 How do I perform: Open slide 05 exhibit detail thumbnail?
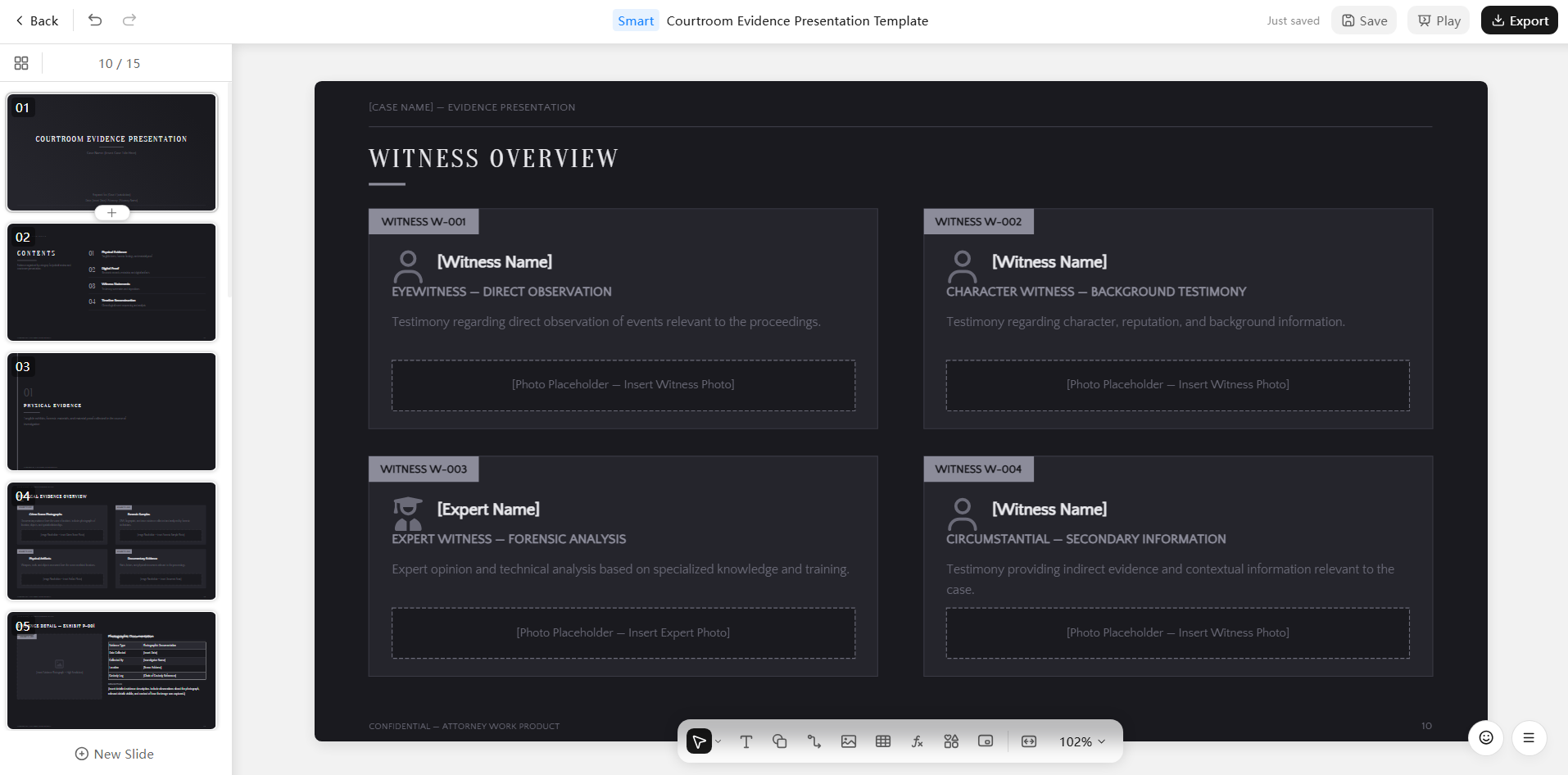point(112,670)
